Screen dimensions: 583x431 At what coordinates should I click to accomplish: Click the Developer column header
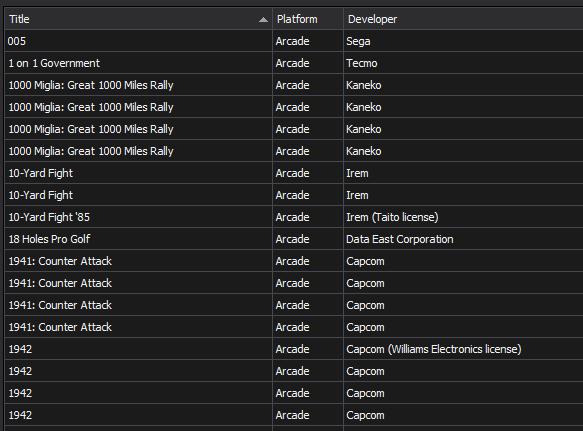coord(463,19)
